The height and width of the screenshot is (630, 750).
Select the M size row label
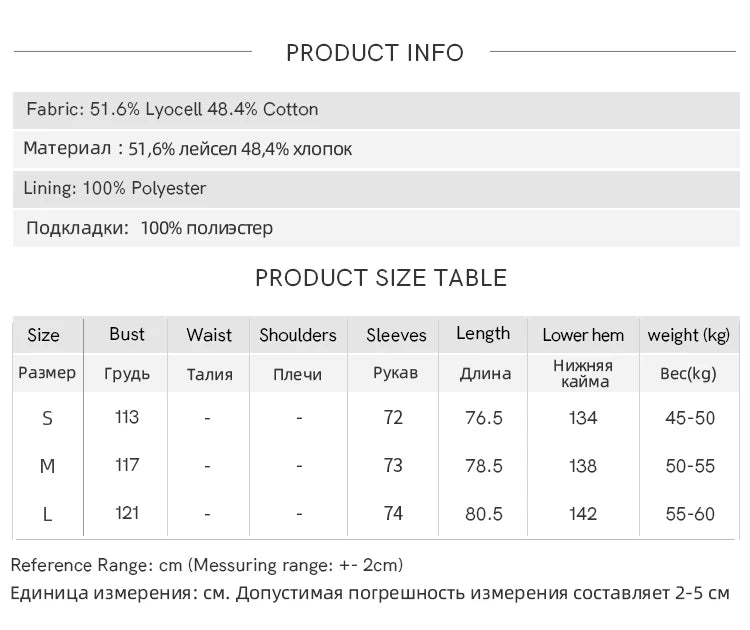click(47, 466)
